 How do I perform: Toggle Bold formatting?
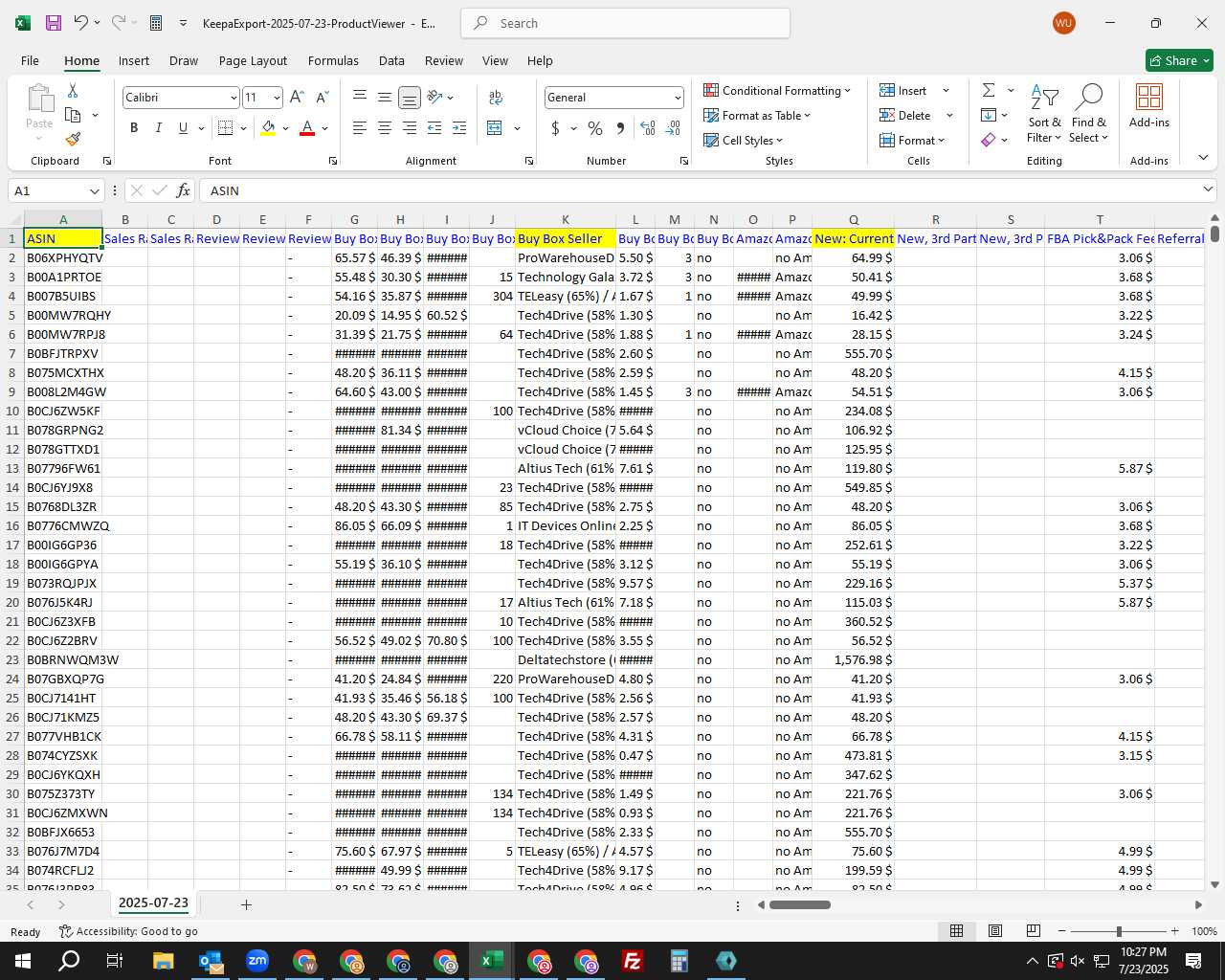click(134, 127)
